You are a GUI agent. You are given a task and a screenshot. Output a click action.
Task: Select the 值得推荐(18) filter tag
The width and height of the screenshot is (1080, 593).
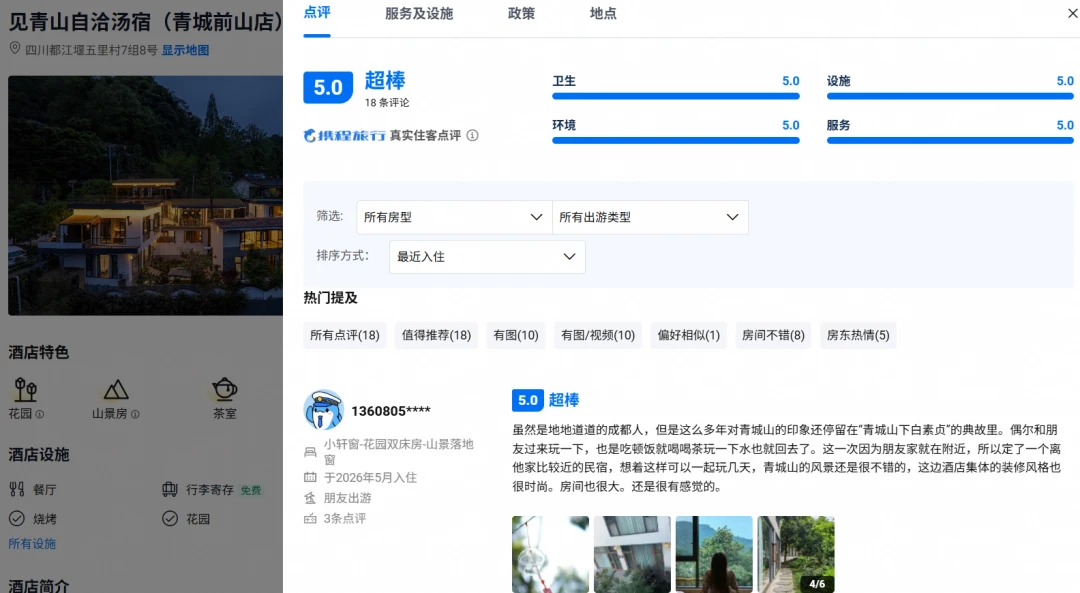coord(436,335)
